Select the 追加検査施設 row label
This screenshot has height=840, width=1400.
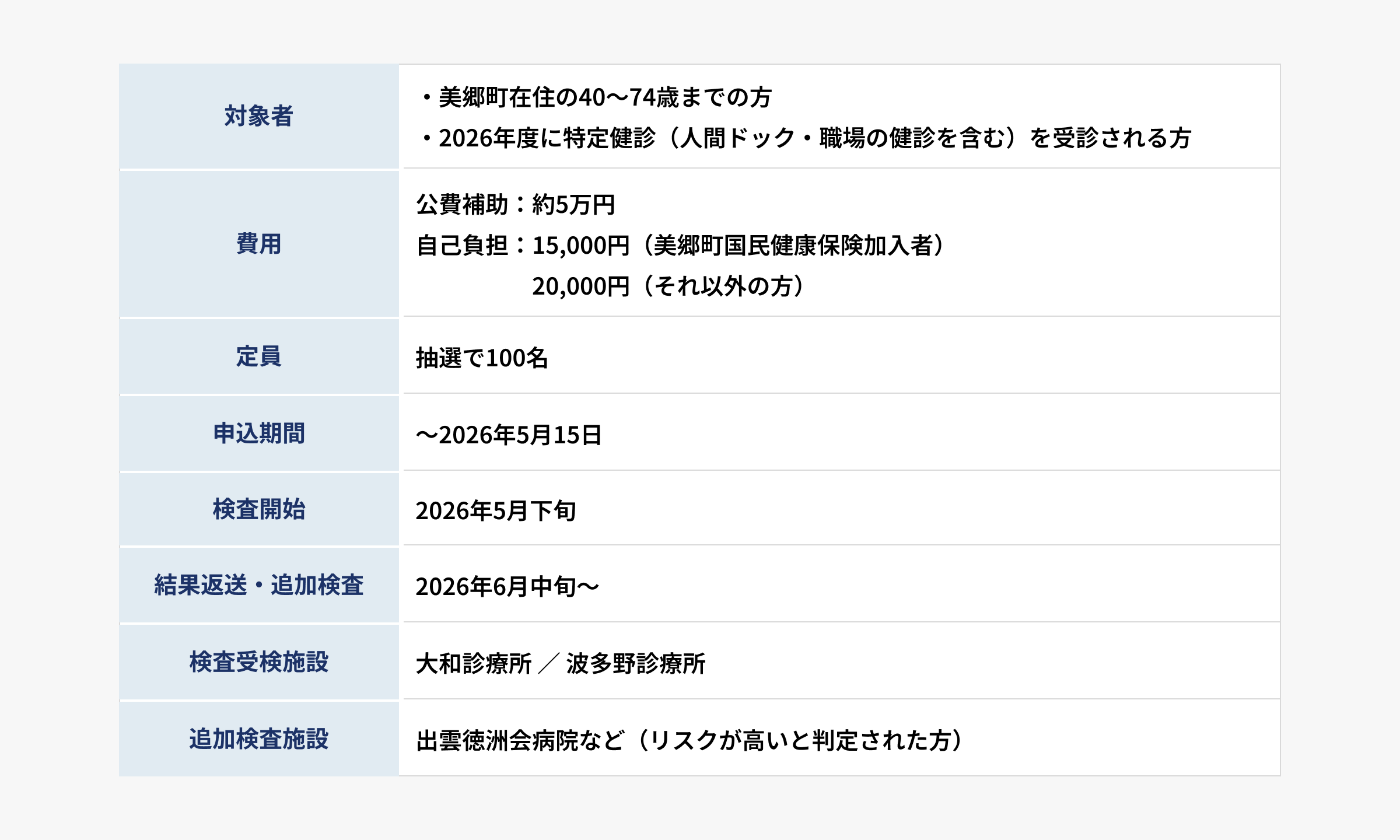coord(258,739)
